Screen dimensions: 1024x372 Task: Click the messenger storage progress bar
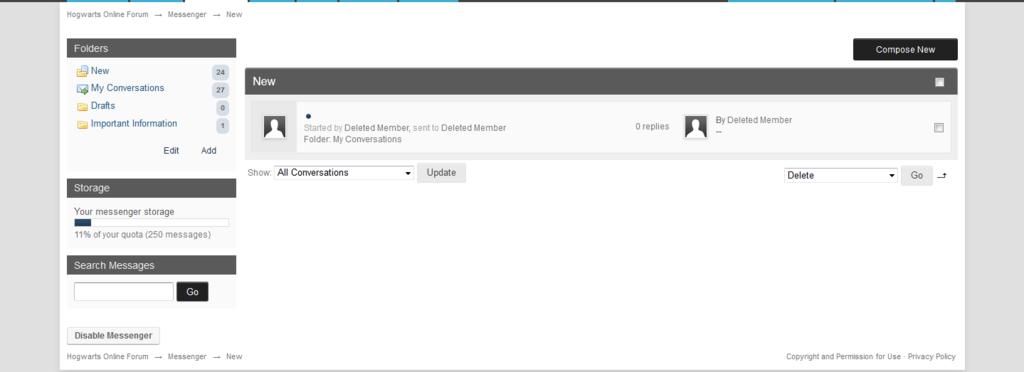[152, 223]
